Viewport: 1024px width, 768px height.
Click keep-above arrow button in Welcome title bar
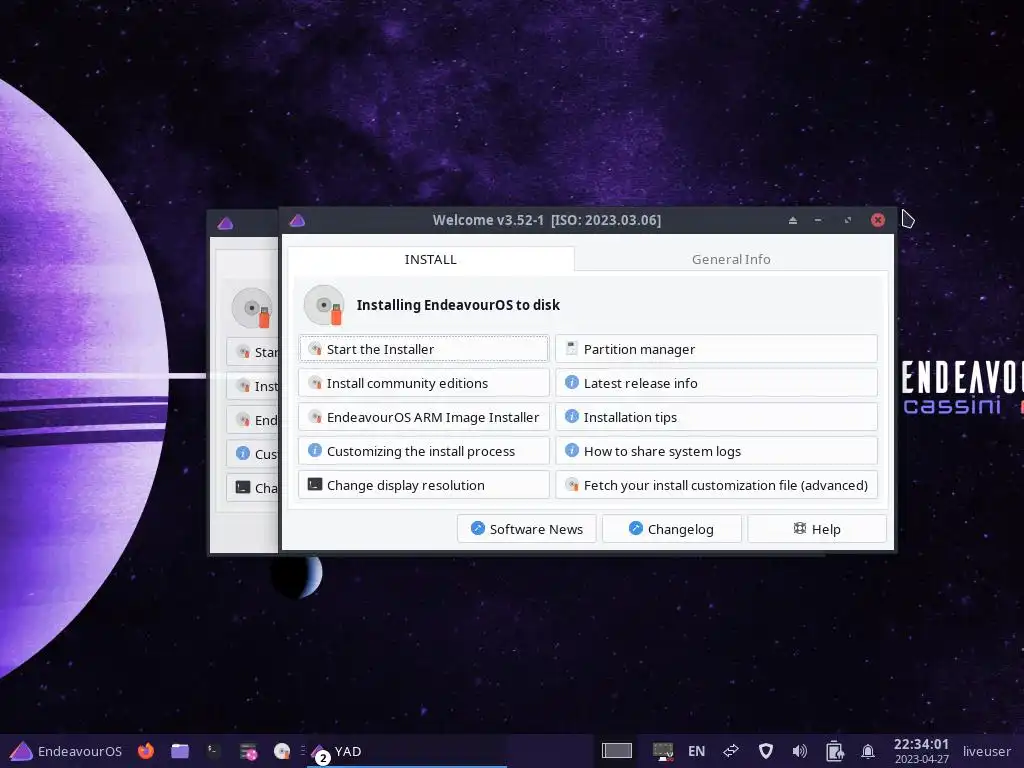(793, 221)
